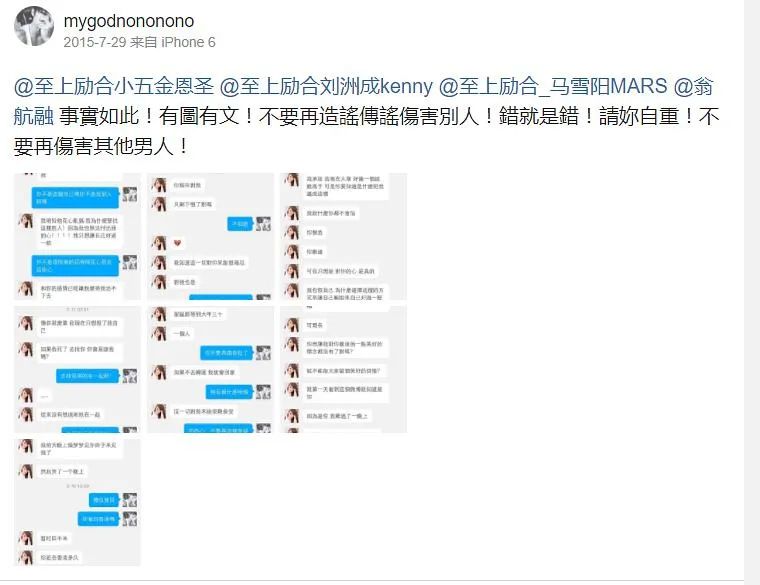The height and width of the screenshot is (585, 760).
Task: Open the @至上励合小五金恩圣 mention
Action: point(114,86)
